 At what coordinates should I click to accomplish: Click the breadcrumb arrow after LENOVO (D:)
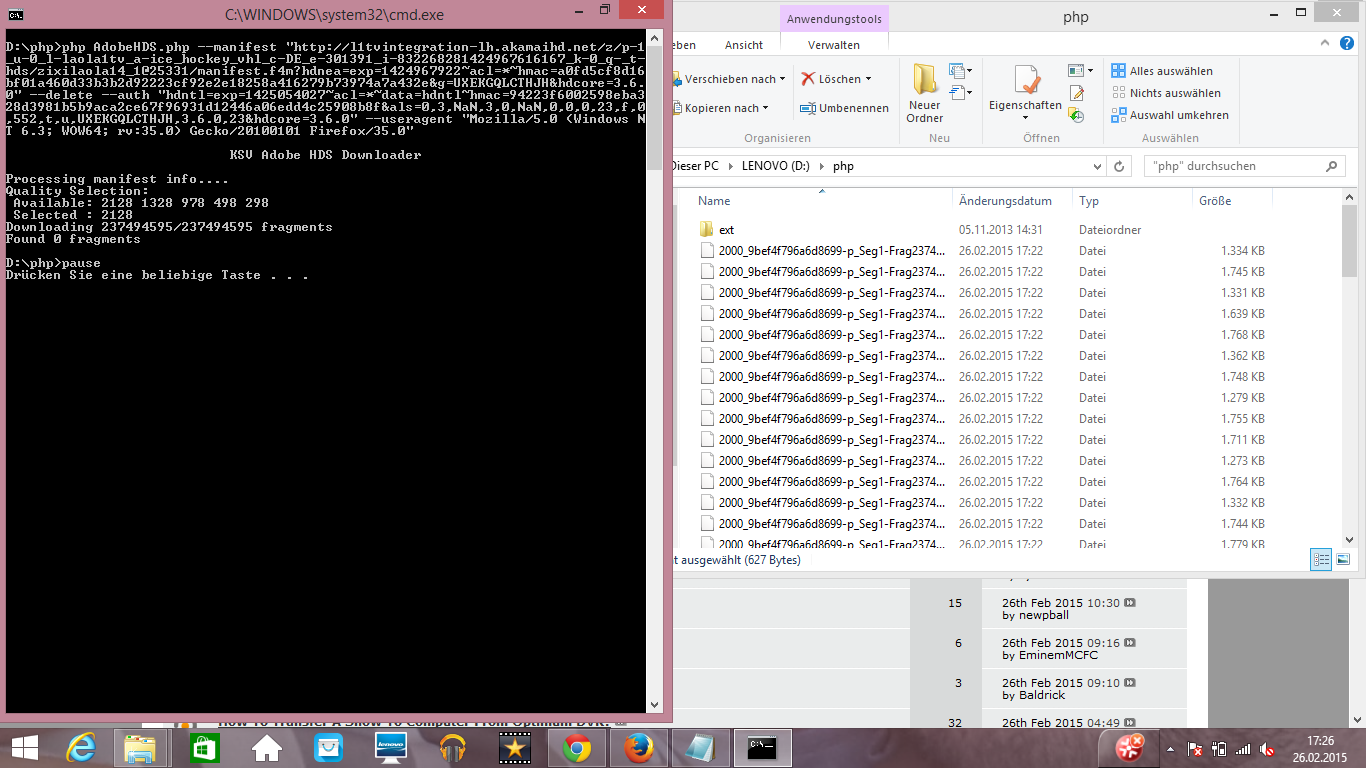pyautogui.click(x=822, y=166)
